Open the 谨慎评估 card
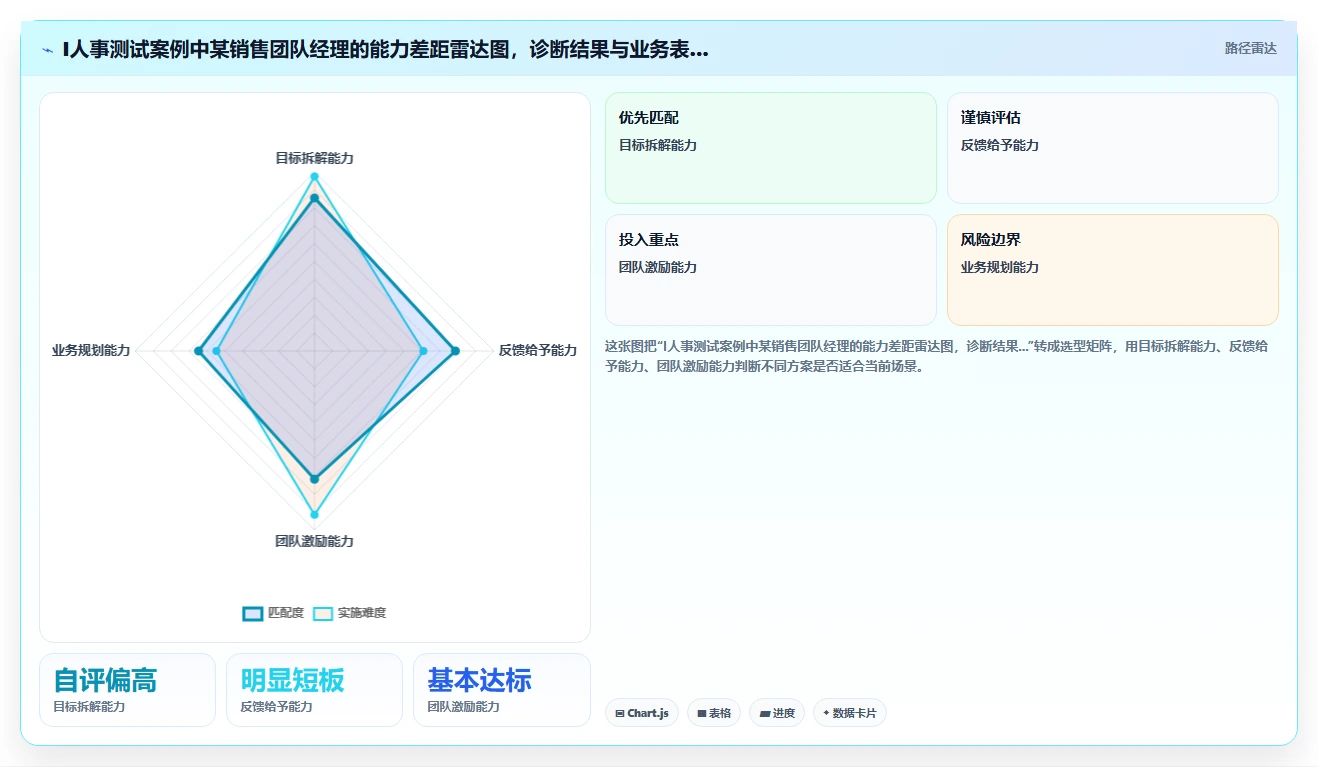This screenshot has width=1318, height=767. coord(1113,148)
